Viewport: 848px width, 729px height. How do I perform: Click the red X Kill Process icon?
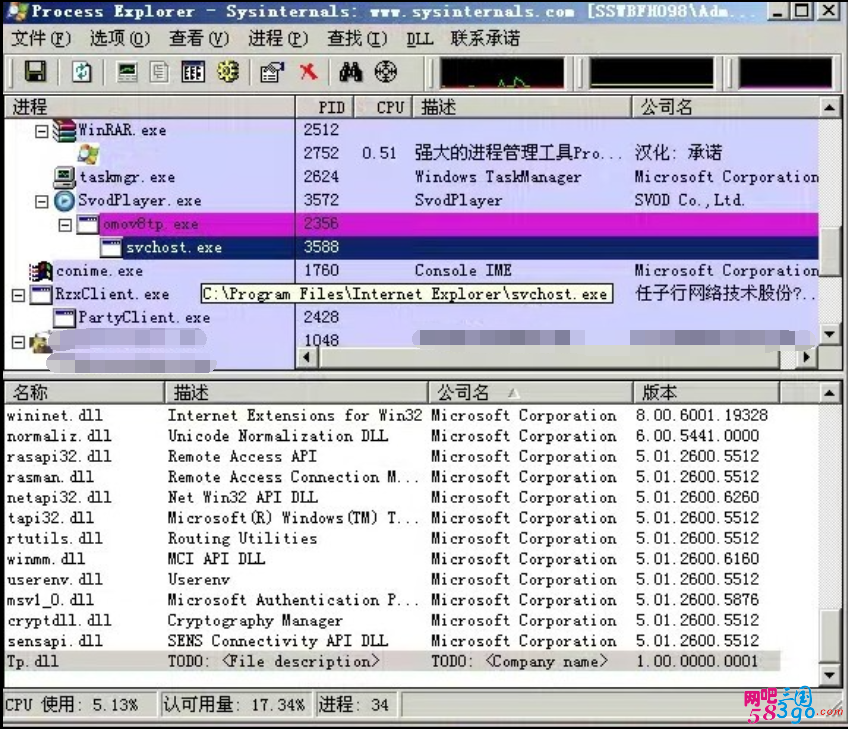point(308,72)
